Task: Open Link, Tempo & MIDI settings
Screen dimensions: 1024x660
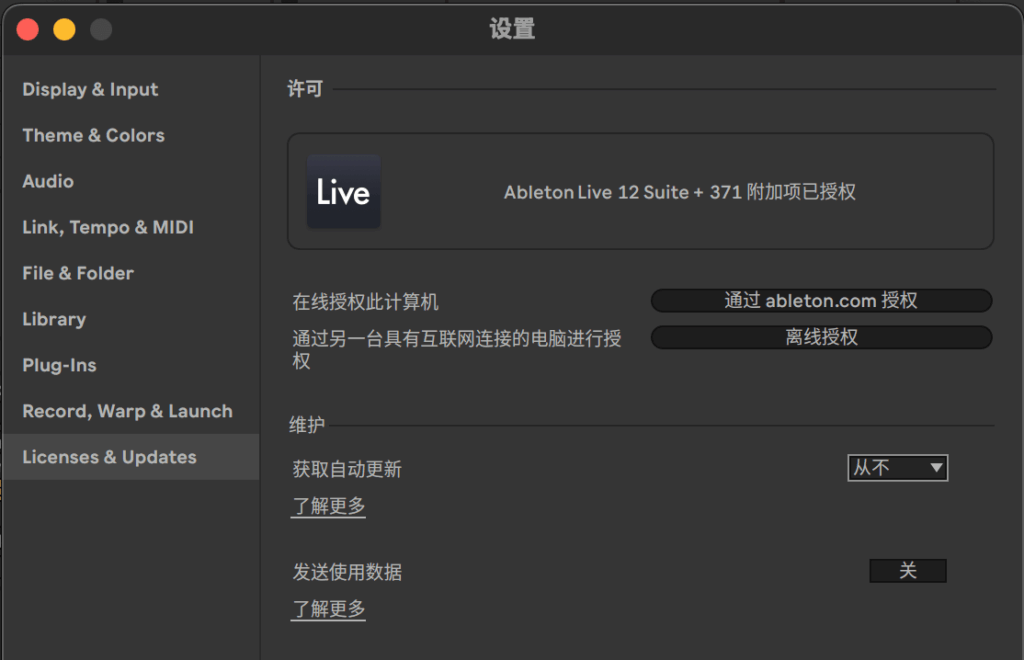Action: [x=106, y=227]
